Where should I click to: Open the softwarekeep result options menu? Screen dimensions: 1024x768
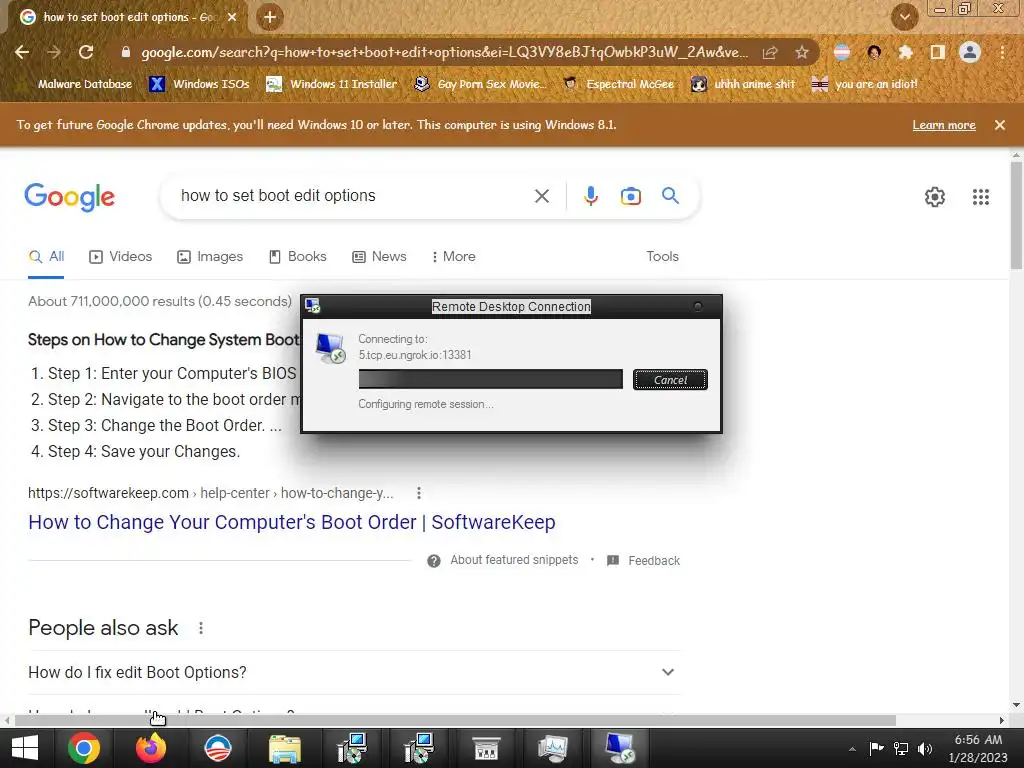click(x=419, y=493)
